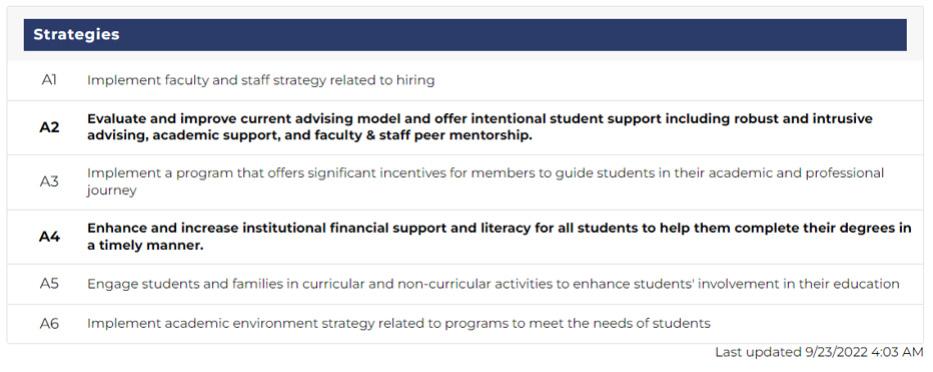Open the A5 engage students and families strategy
The image size is (933, 372).
pyautogui.click(x=493, y=284)
